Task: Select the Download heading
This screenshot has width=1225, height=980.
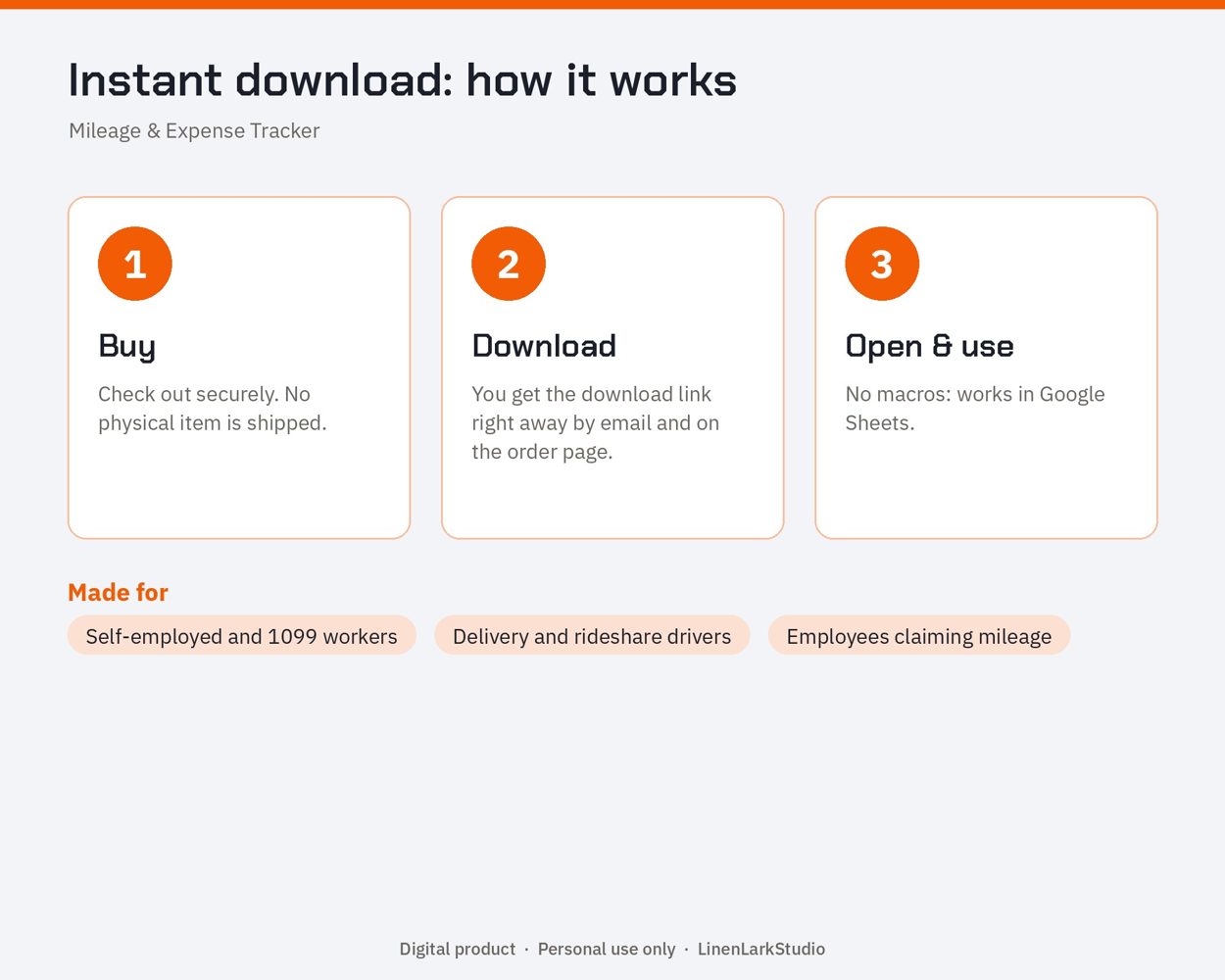Action: coord(544,346)
